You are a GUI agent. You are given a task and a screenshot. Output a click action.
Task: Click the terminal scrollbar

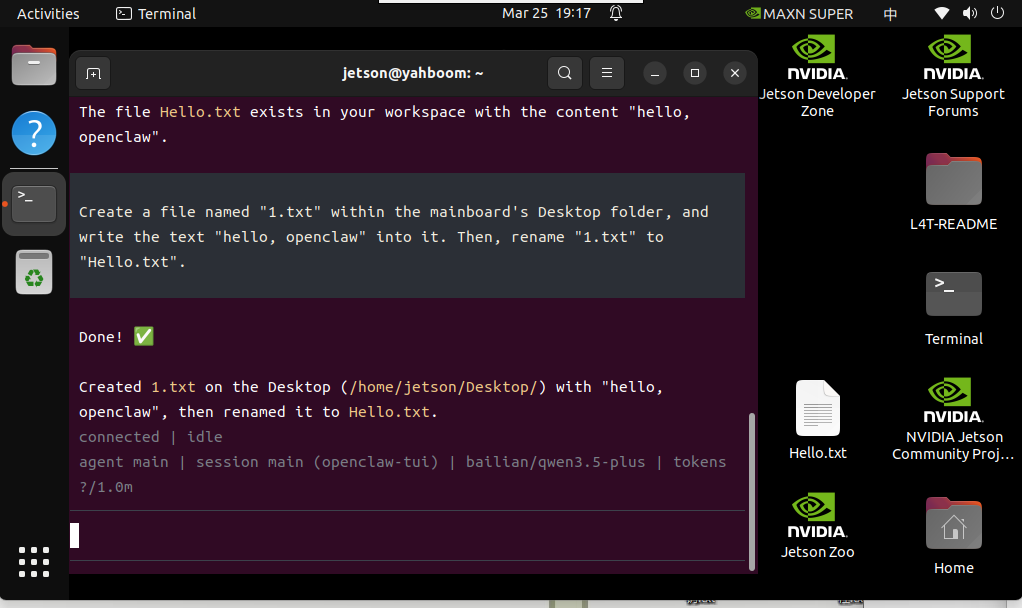[x=752, y=491]
